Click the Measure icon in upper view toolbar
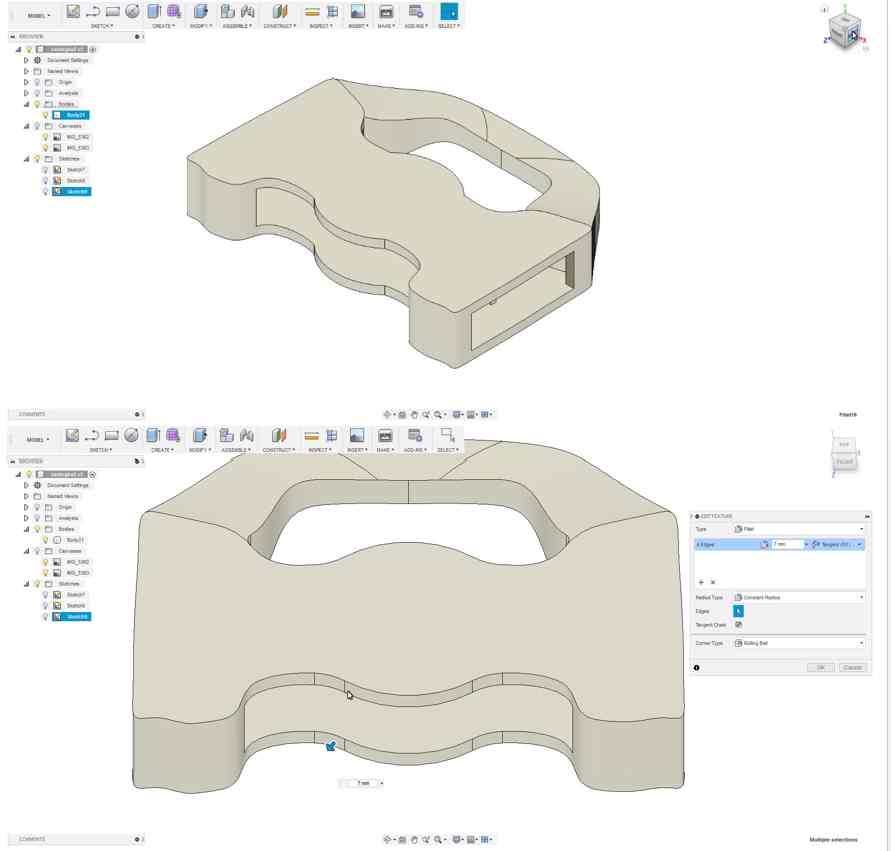Screen dimensions: 891x851 312,11
